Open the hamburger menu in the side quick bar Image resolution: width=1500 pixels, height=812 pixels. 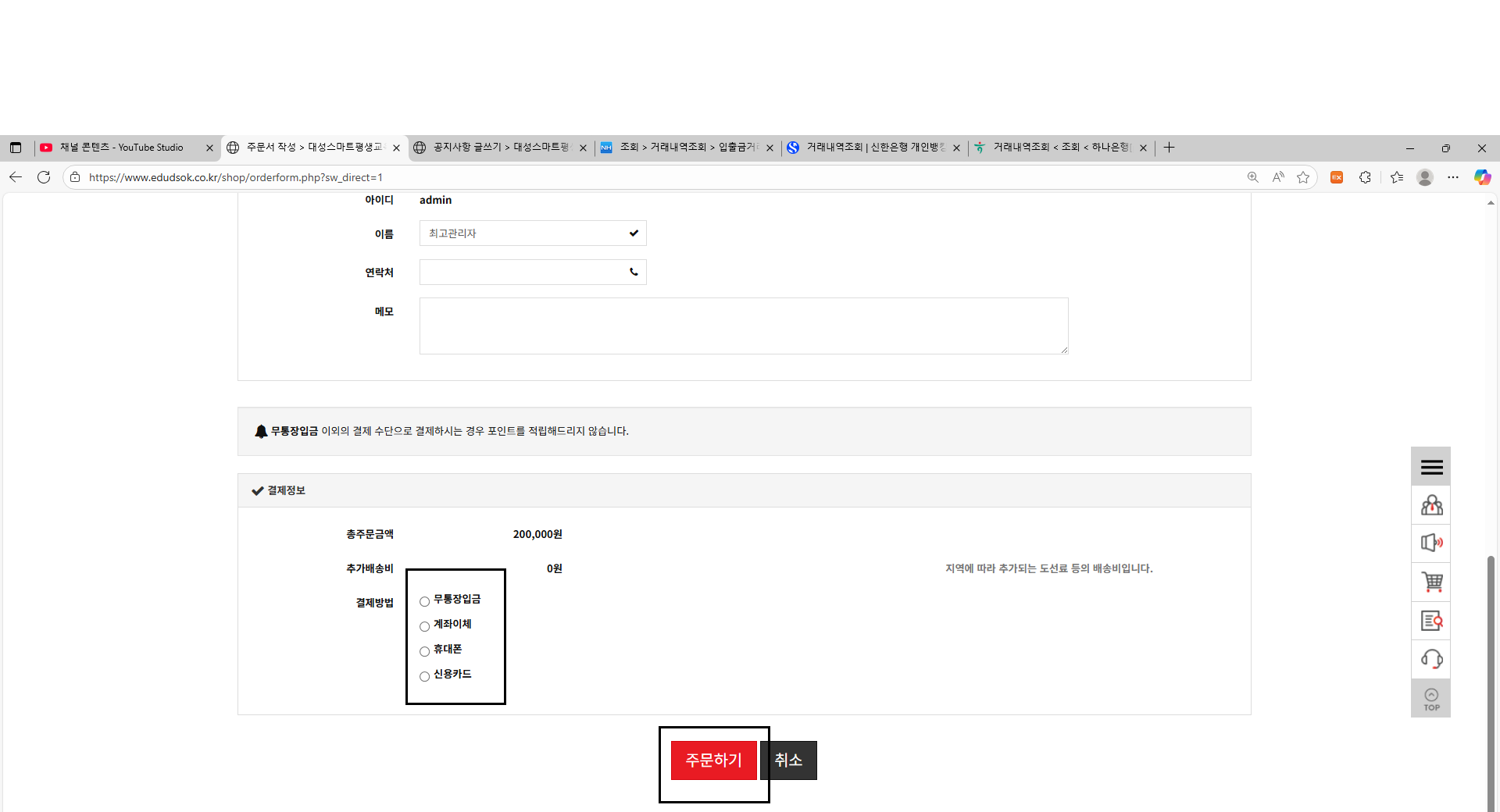coord(1431,467)
